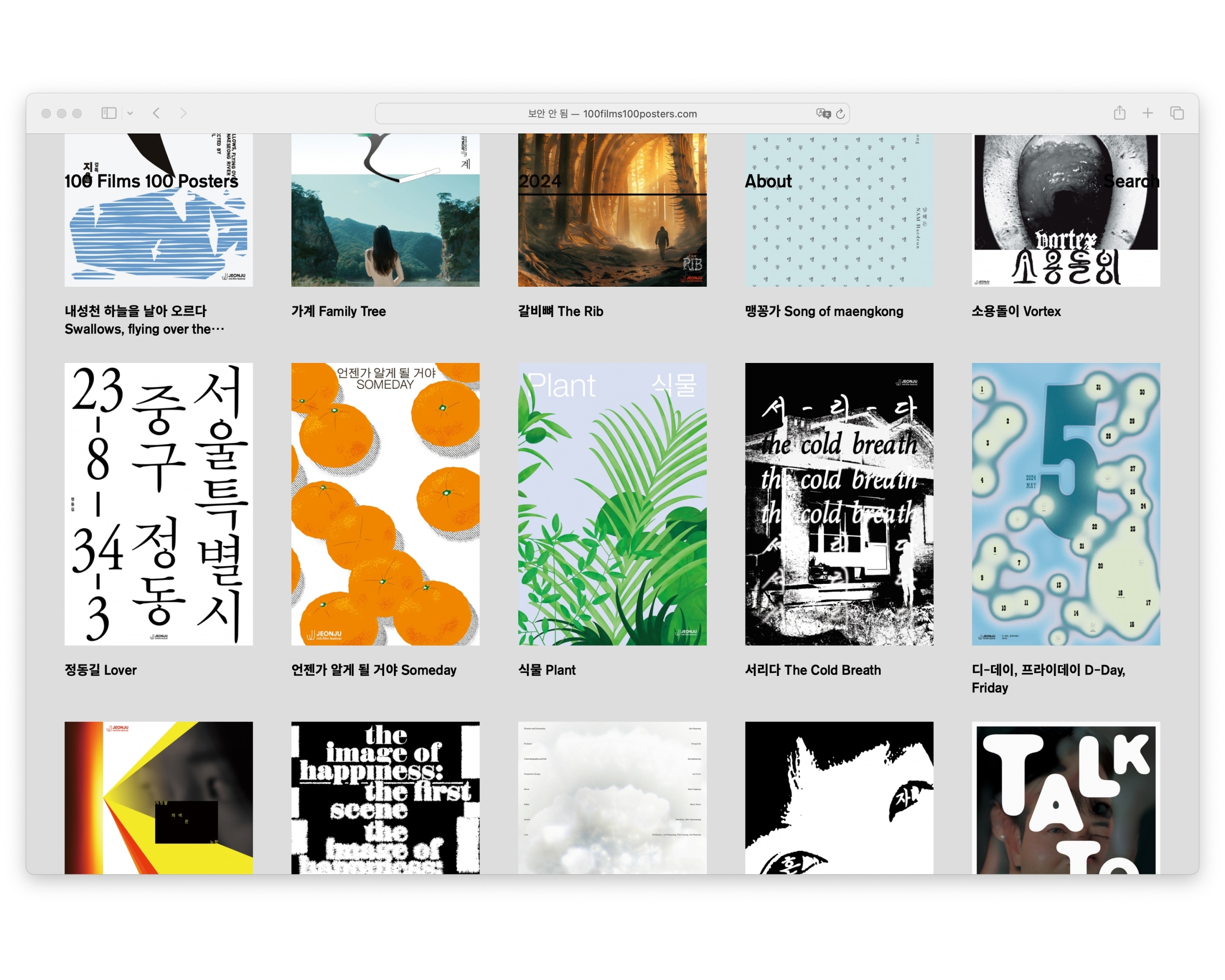This screenshot has height=980, width=1225.
Task: Select the Cold Breath black-and-white poster
Action: point(838,504)
